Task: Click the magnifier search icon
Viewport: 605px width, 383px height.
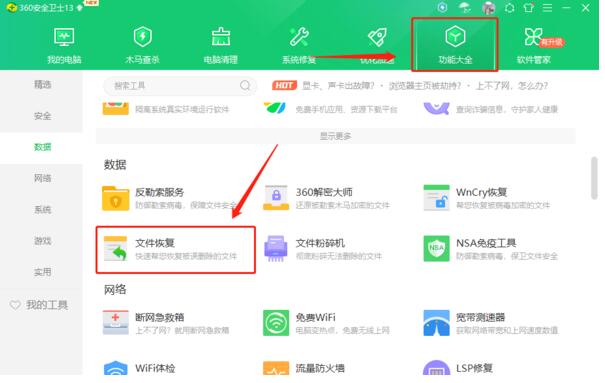Action: pyautogui.click(x=245, y=85)
